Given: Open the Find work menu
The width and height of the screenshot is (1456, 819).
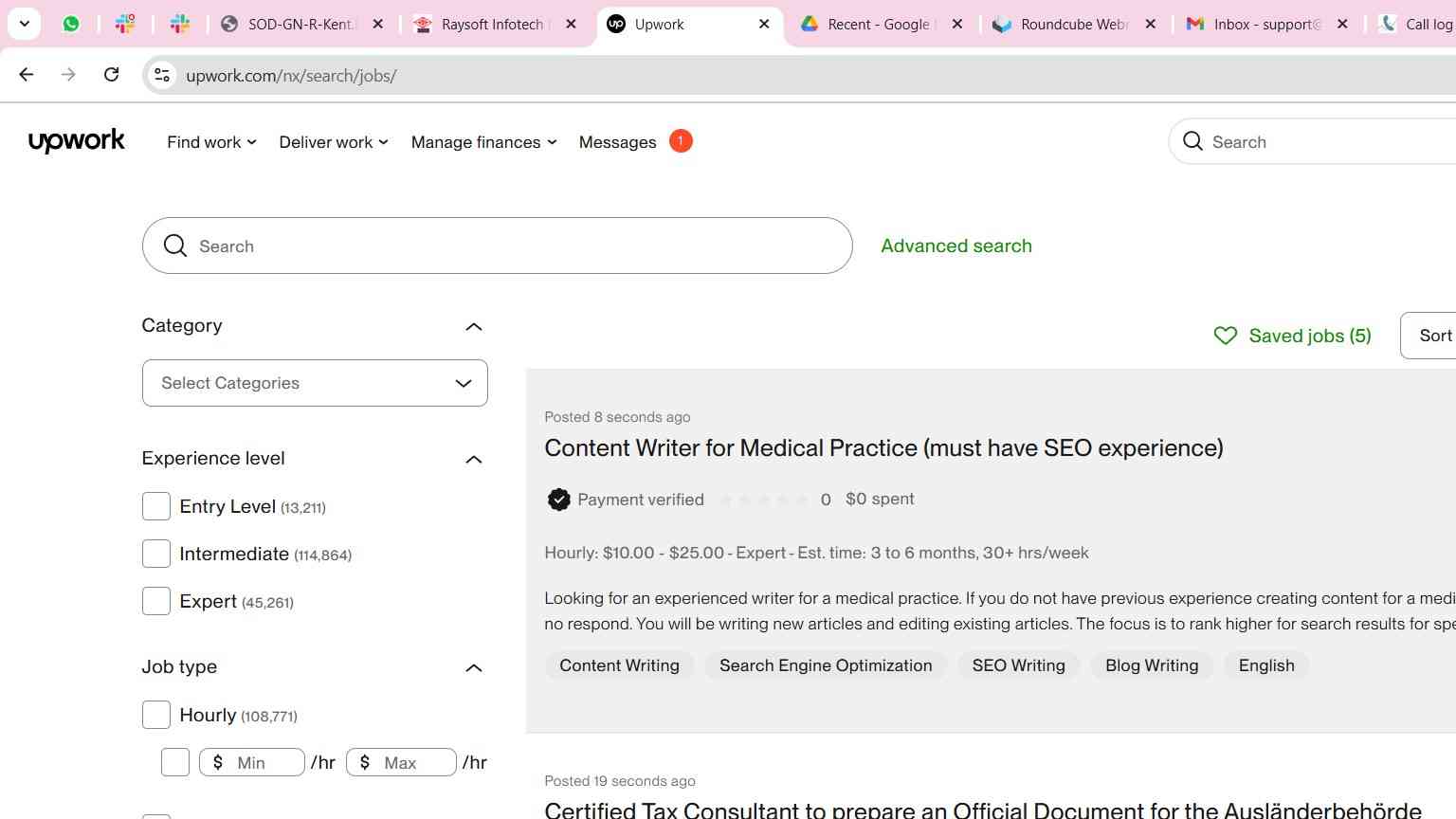Looking at the screenshot, I should click(211, 142).
